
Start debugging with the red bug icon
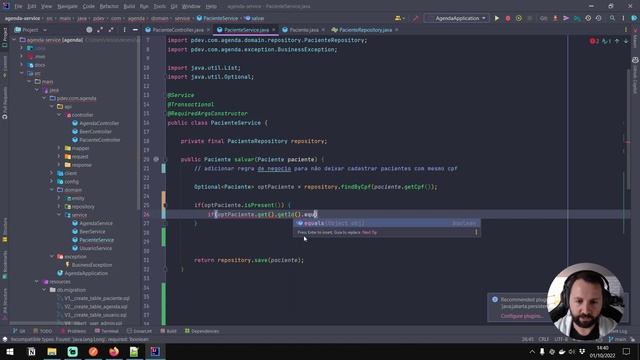pyautogui.click(x=508, y=18)
